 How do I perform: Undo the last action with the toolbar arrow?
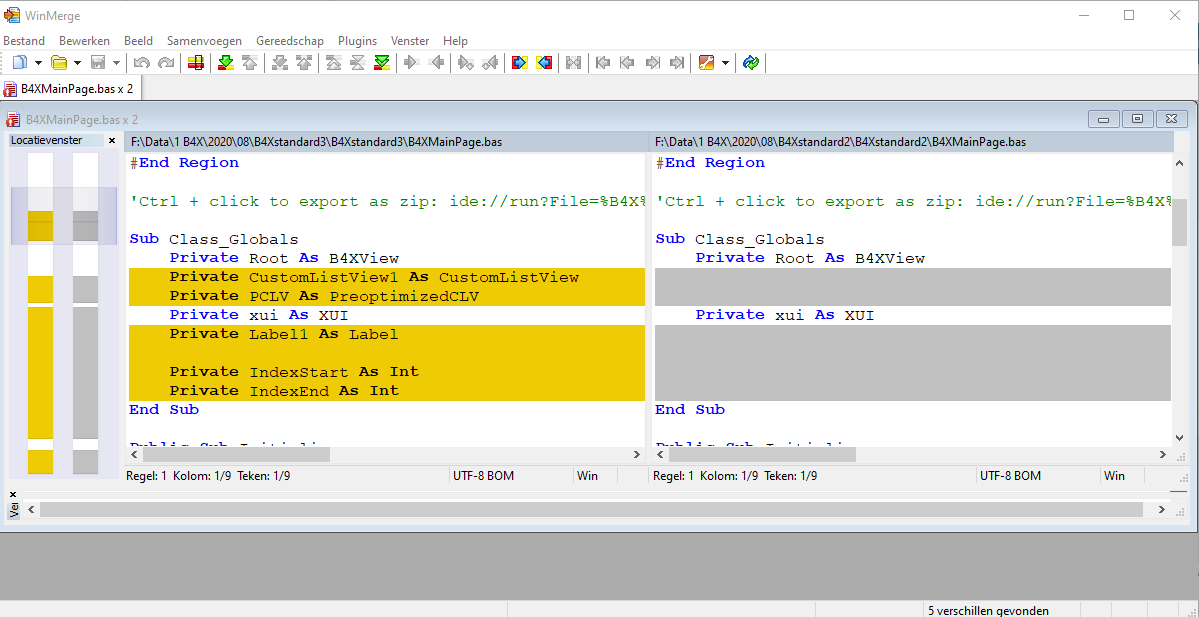(x=141, y=63)
